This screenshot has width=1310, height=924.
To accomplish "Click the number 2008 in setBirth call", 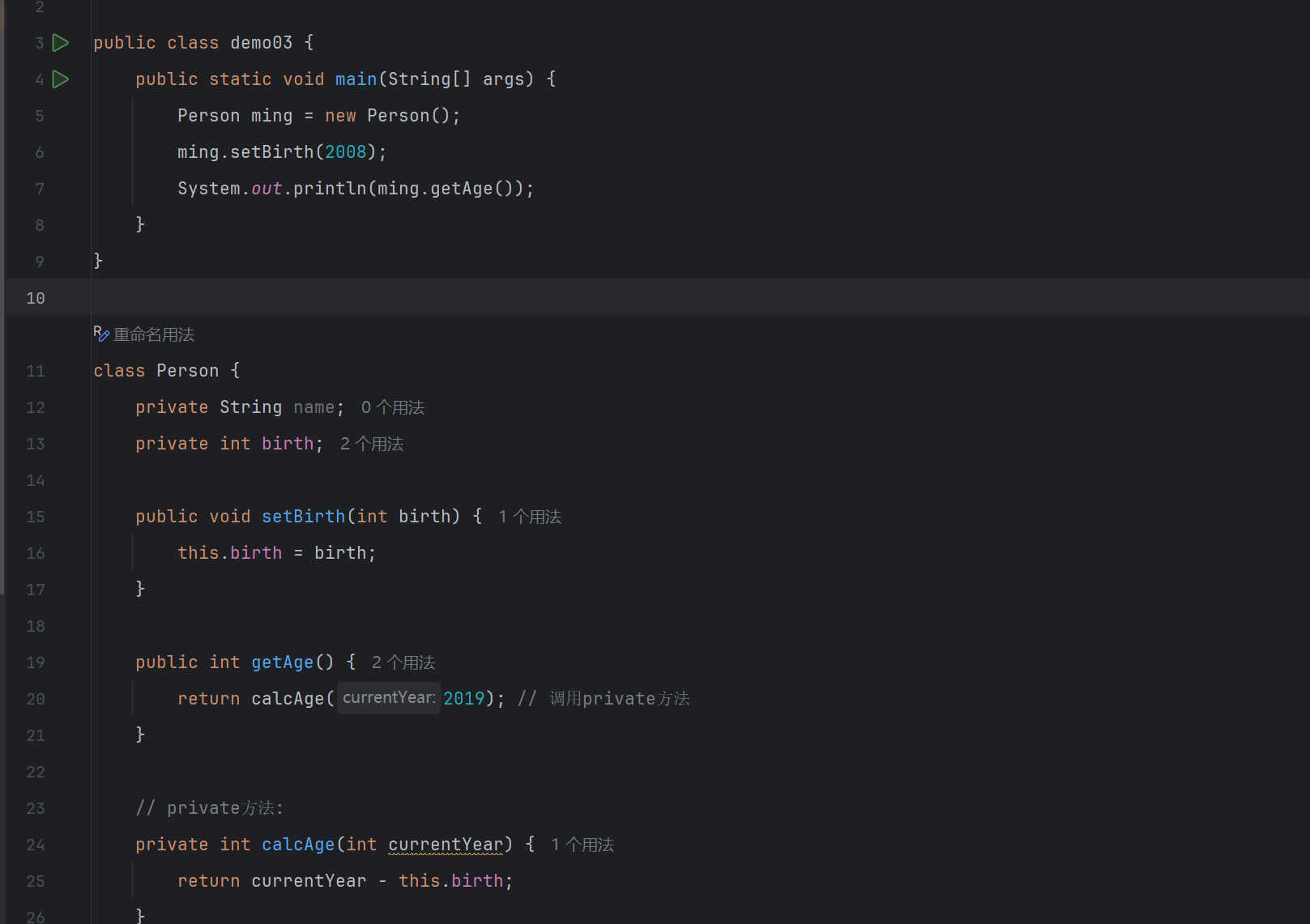I will click(346, 152).
